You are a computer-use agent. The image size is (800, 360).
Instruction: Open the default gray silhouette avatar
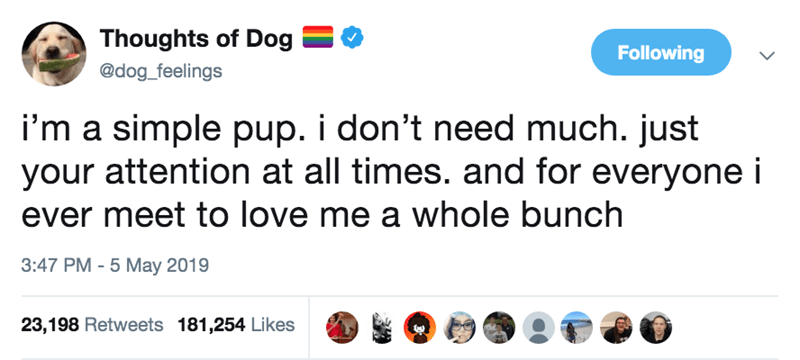pyautogui.click(x=538, y=327)
